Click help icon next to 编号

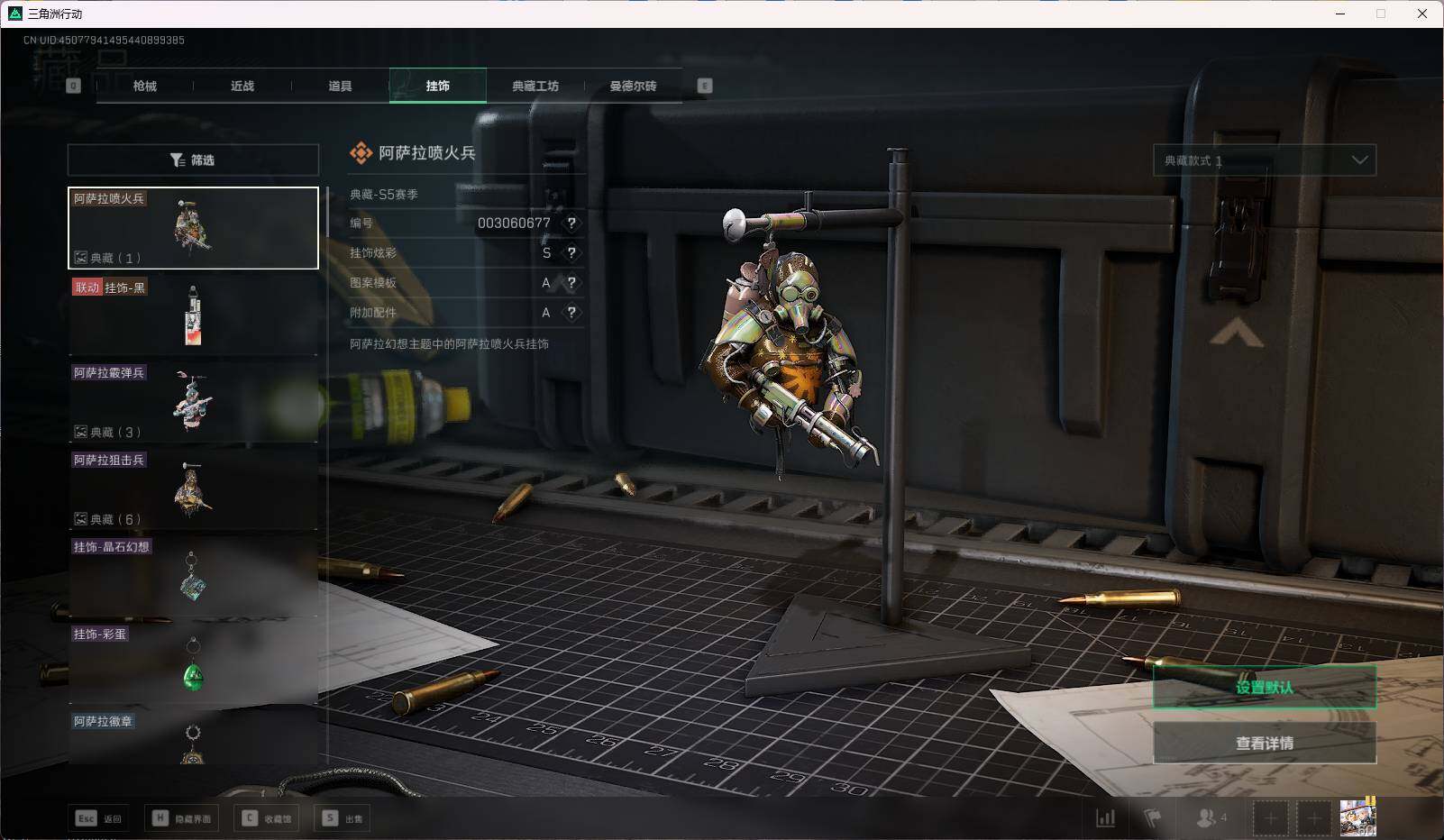click(x=571, y=223)
